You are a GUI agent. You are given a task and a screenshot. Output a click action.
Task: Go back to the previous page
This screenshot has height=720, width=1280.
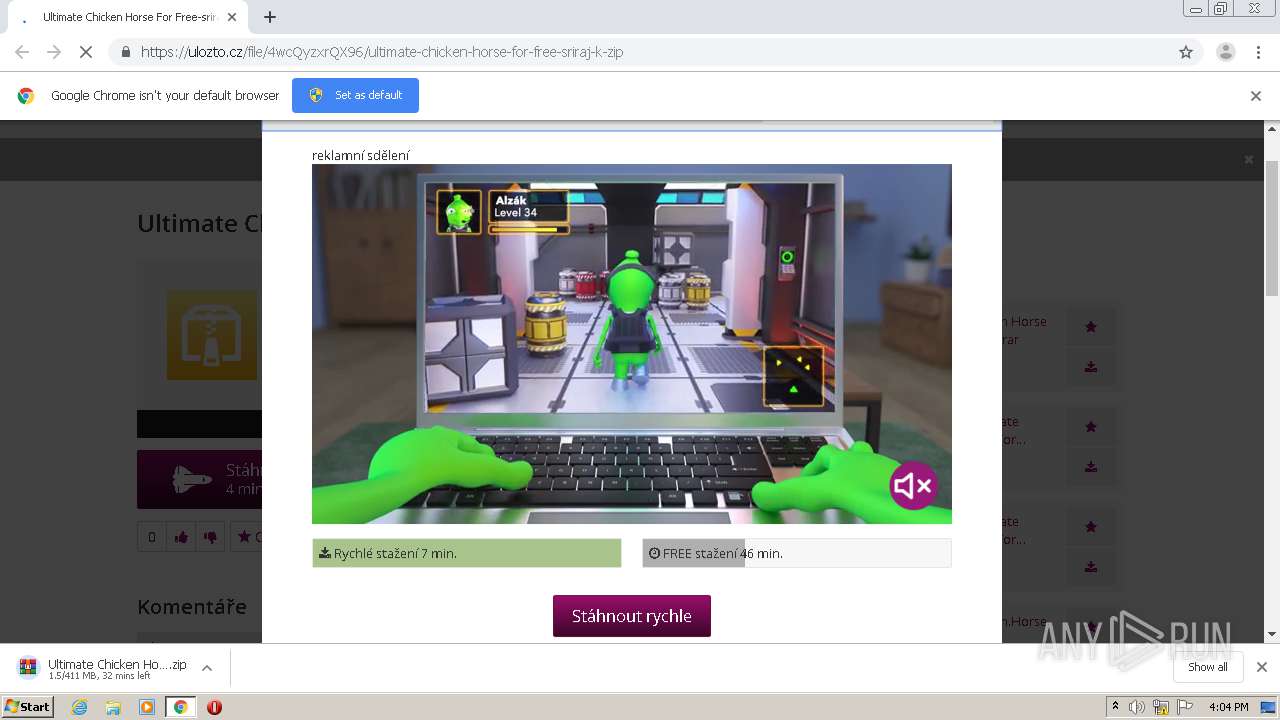pyautogui.click(x=22, y=52)
